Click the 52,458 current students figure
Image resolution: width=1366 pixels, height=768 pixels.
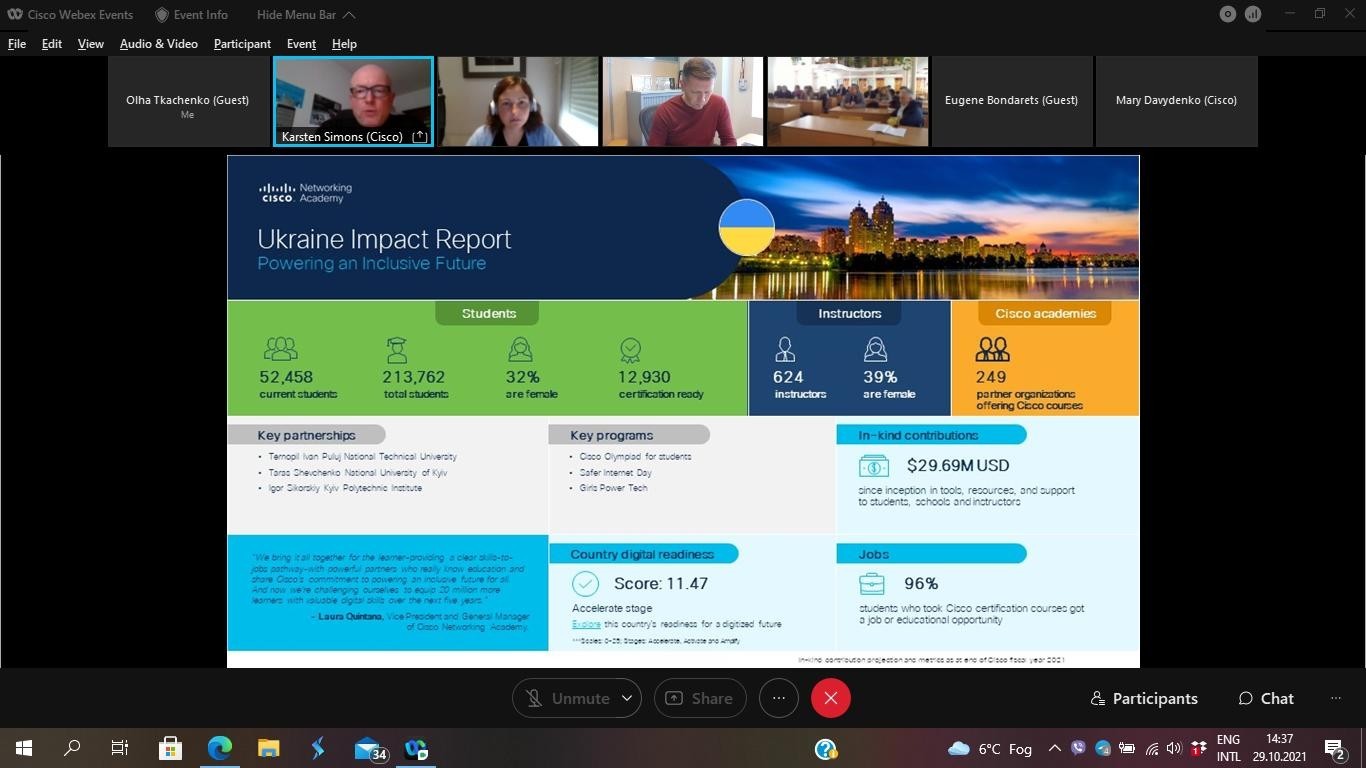pyautogui.click(x=286, y=377)
